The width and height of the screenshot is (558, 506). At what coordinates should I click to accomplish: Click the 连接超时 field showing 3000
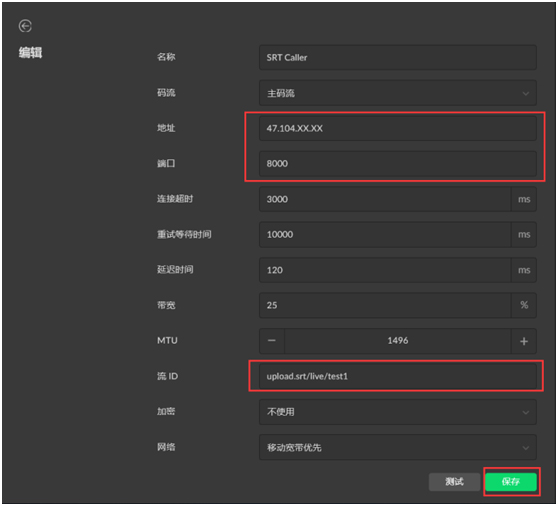tap(385, 199)
